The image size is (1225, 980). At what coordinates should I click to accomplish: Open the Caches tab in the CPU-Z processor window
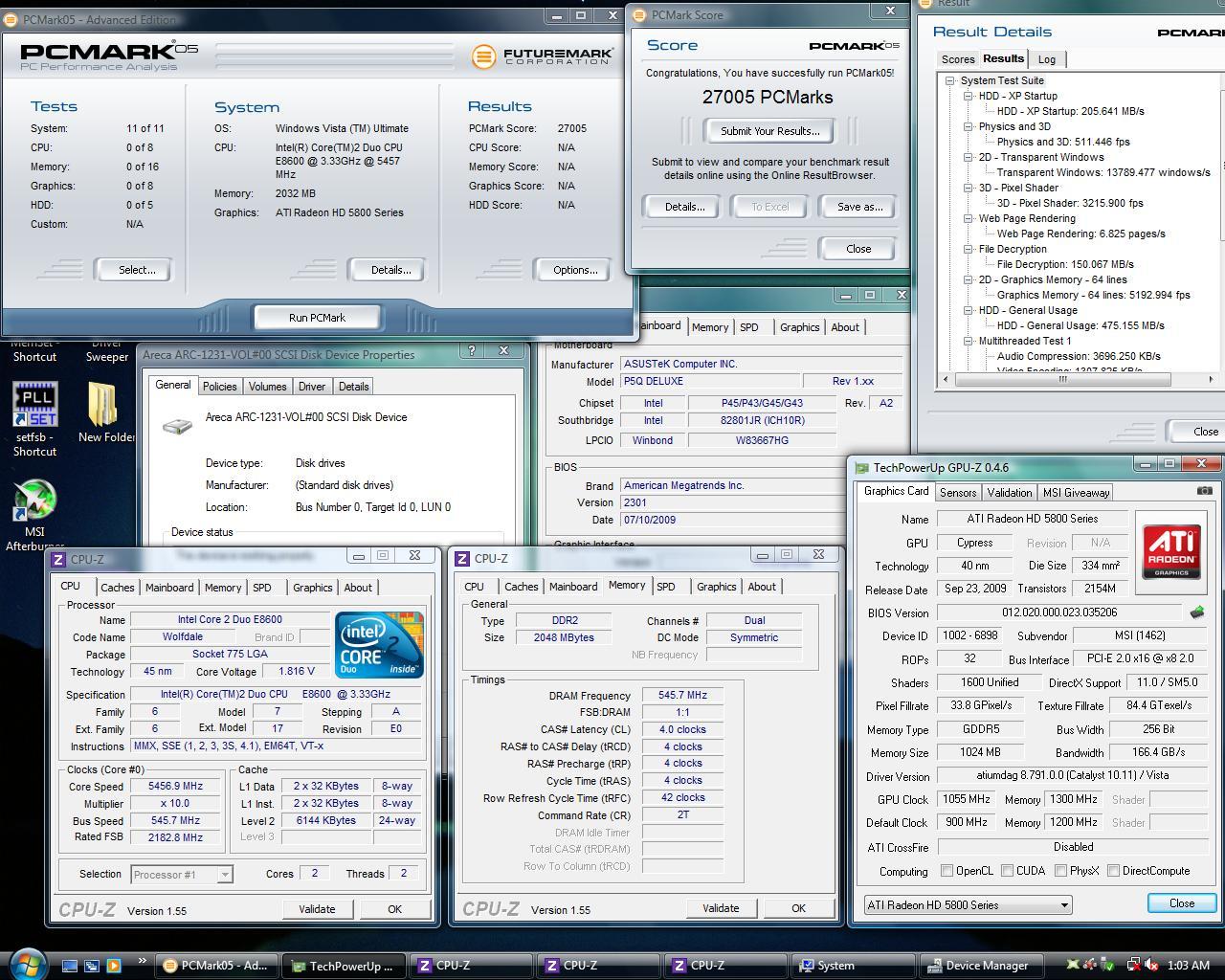click(x=117, y=588)
